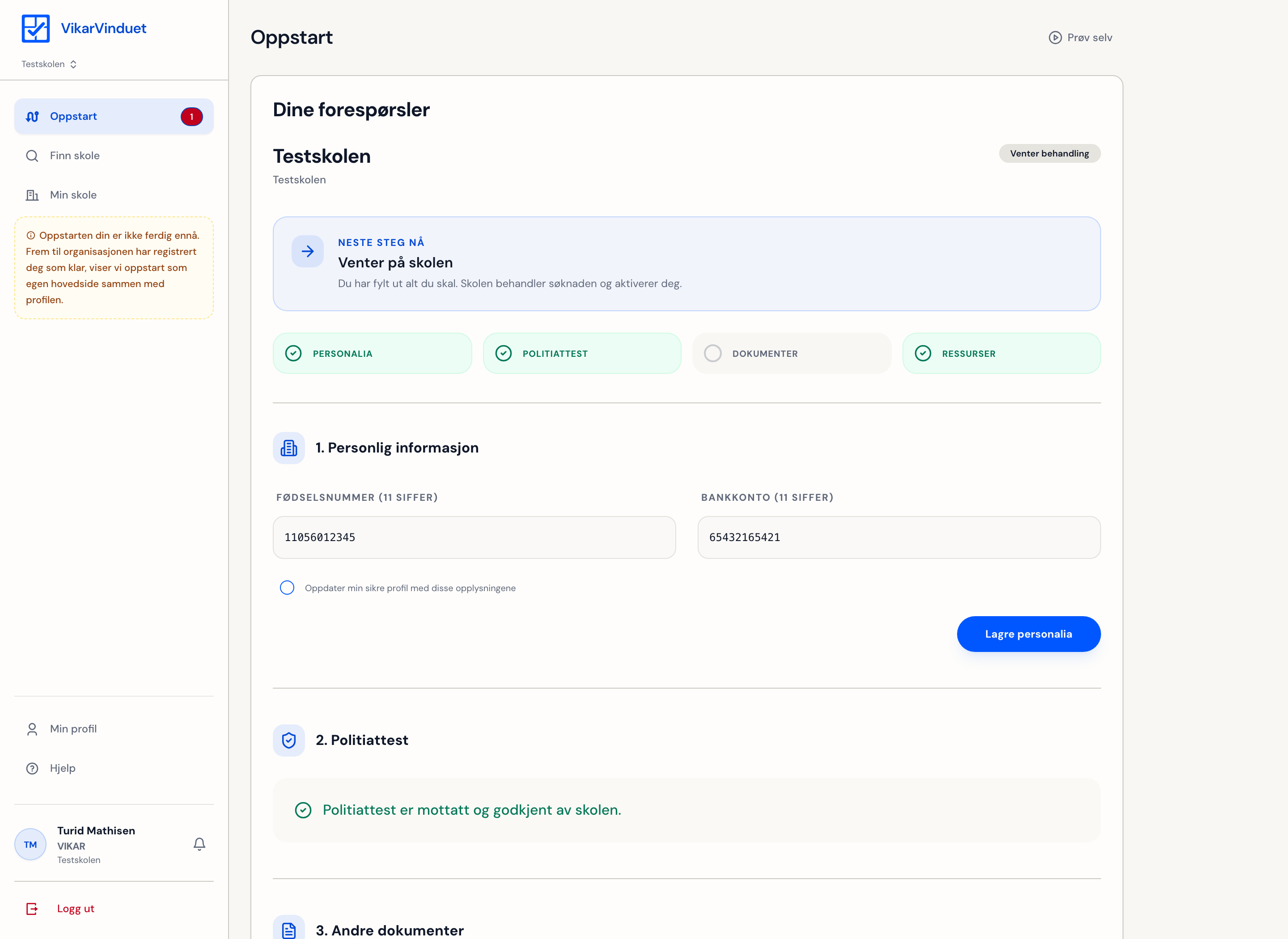Click the VikarVinduet brand name
The width and height of the screenshot is (1288, 939).
point(103,29)
